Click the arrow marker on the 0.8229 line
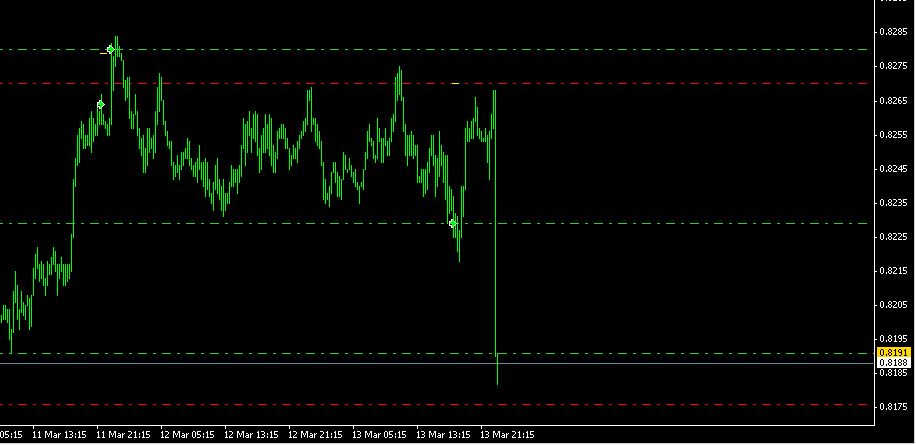 click(453, 223)
